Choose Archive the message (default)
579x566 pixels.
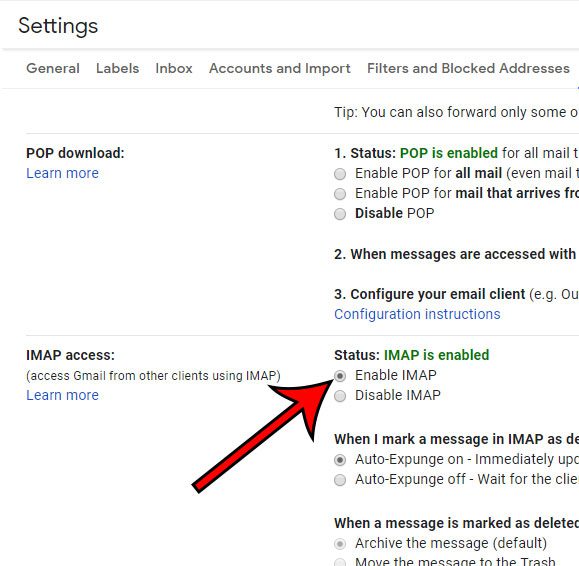pyautogui.click(x=340, y=544)
